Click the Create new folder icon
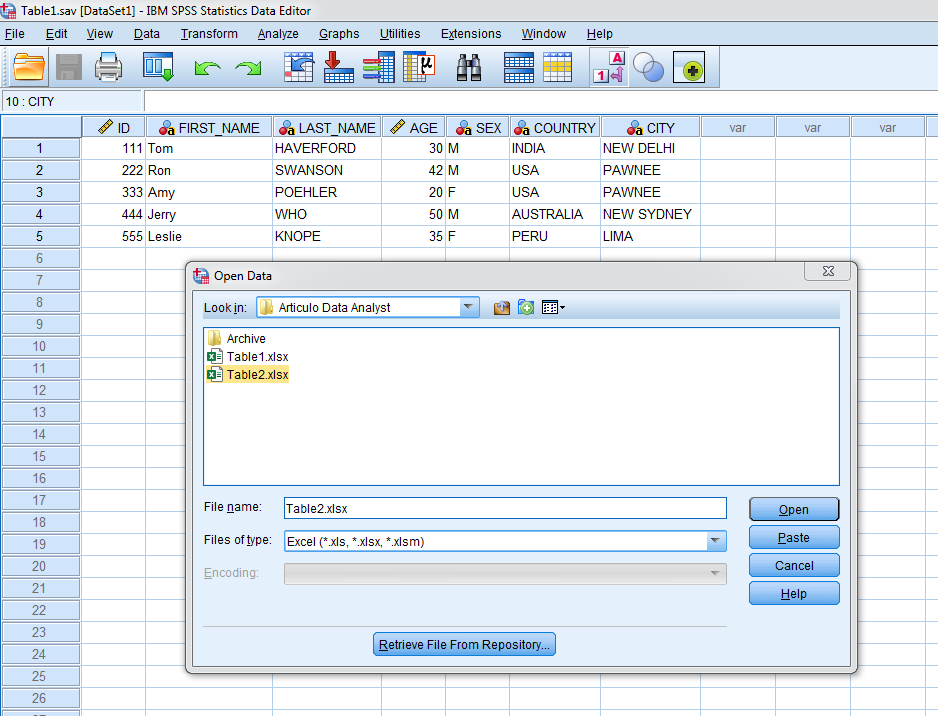 pos(526,307)
